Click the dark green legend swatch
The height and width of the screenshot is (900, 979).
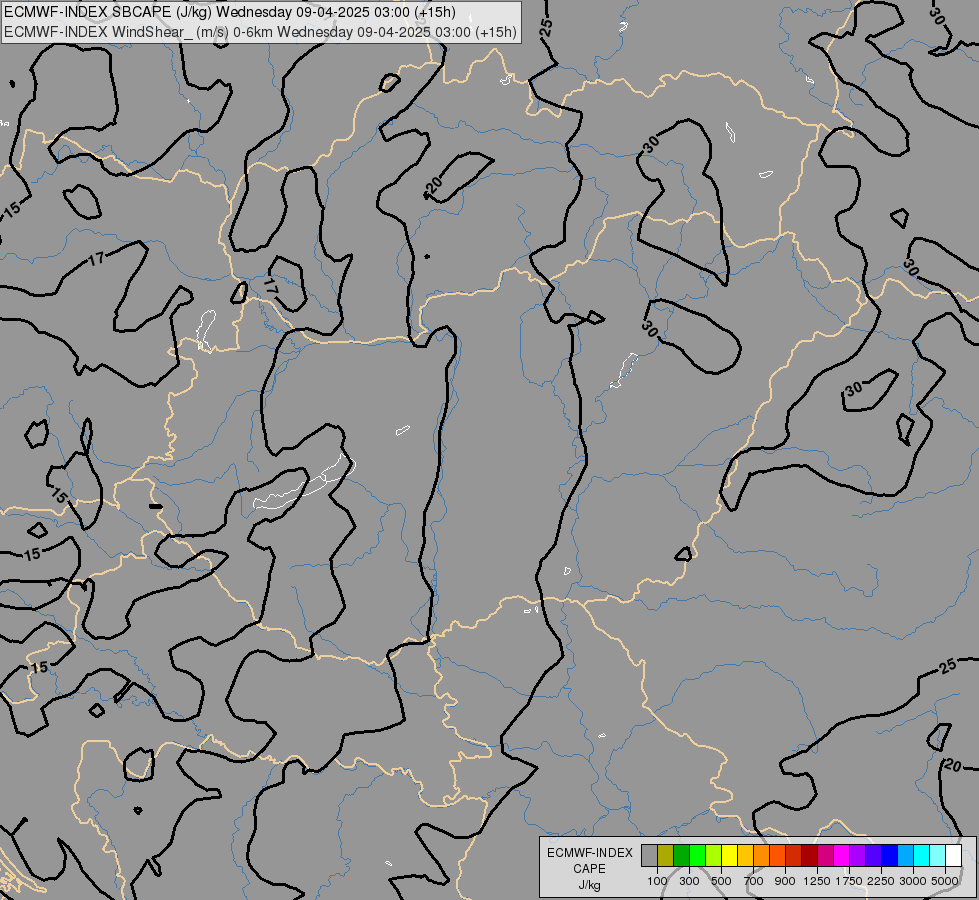[x=681, y=855]
